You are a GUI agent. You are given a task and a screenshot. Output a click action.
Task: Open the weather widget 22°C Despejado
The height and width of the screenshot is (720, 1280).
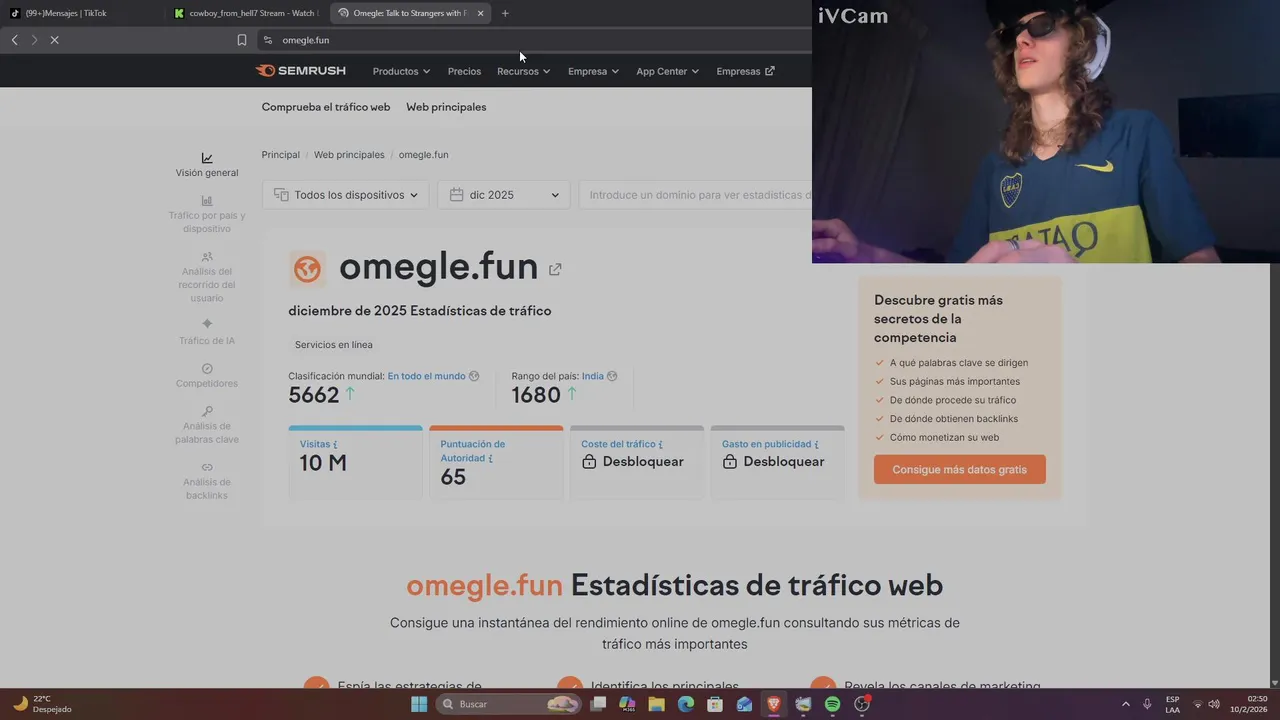click(42, 704)
